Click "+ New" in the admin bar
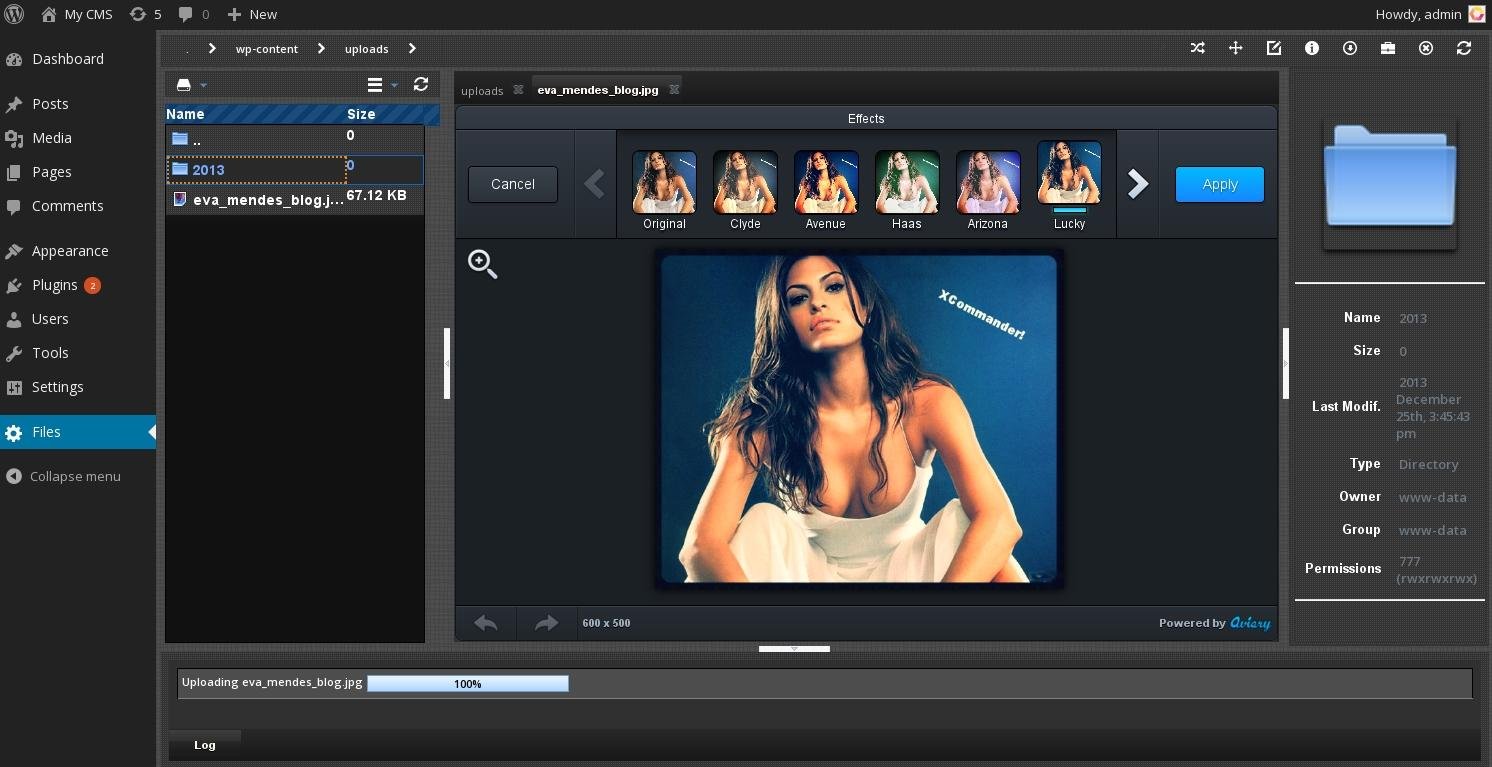The width and height of the screenshot is (1492, 767). point(252,14)
